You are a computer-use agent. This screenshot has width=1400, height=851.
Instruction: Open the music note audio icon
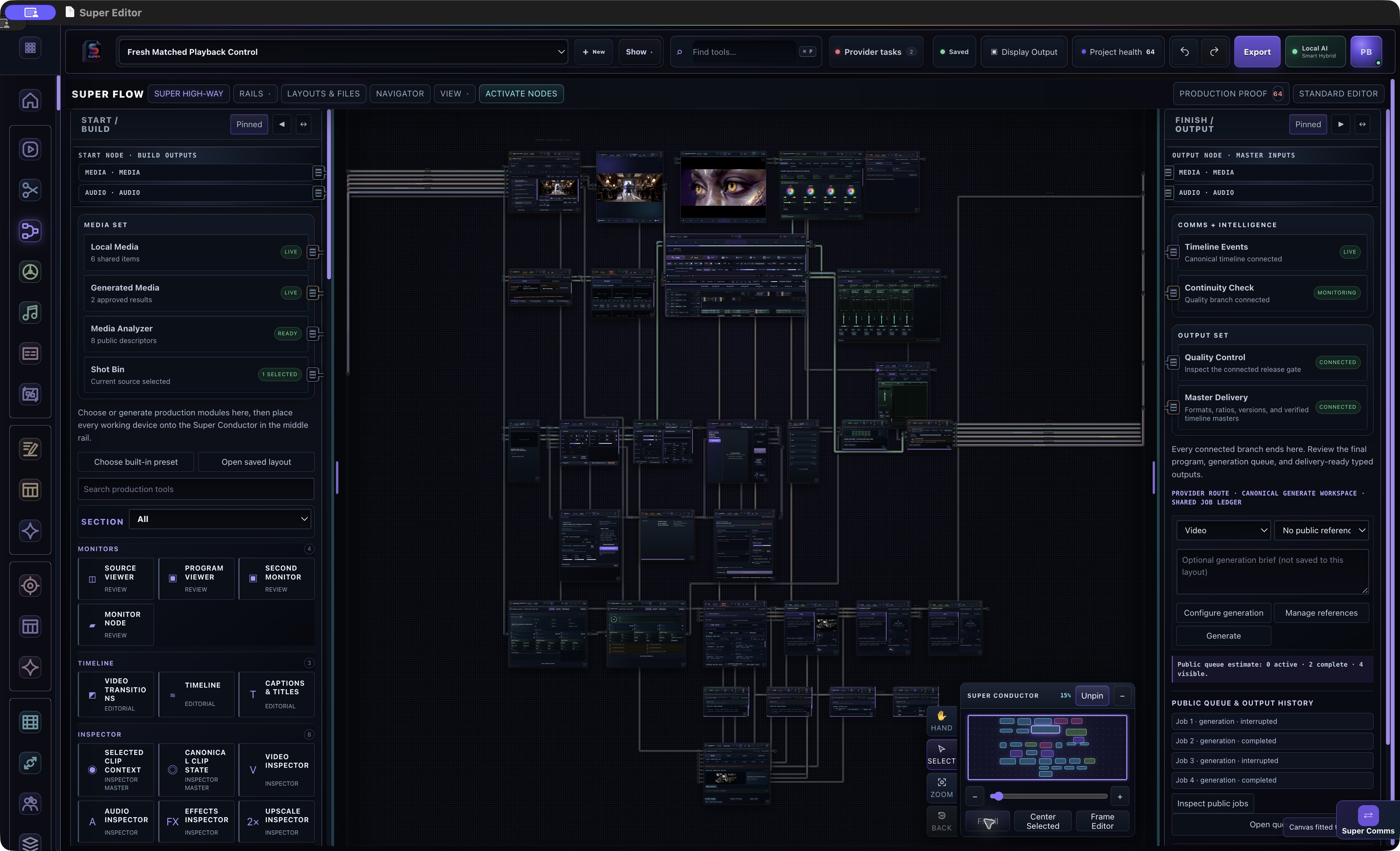30,313
